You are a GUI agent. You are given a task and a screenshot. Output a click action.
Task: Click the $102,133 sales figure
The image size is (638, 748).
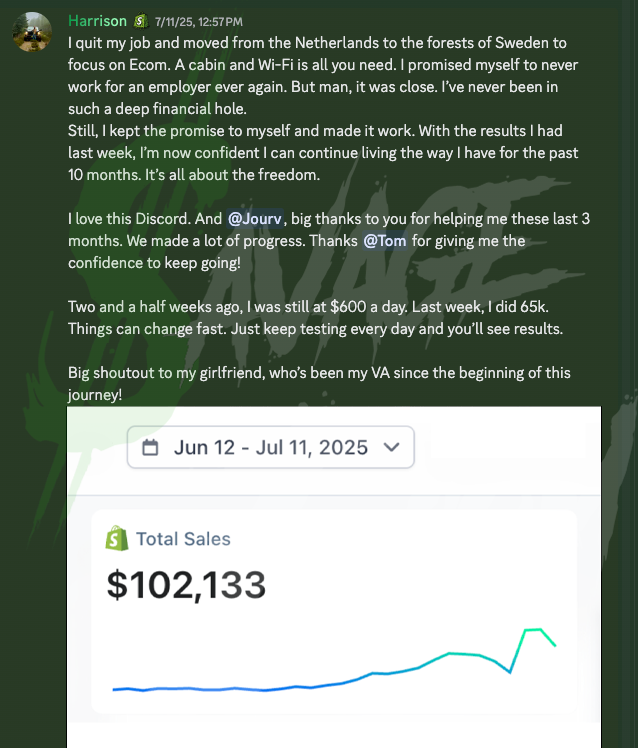[186, 584]
